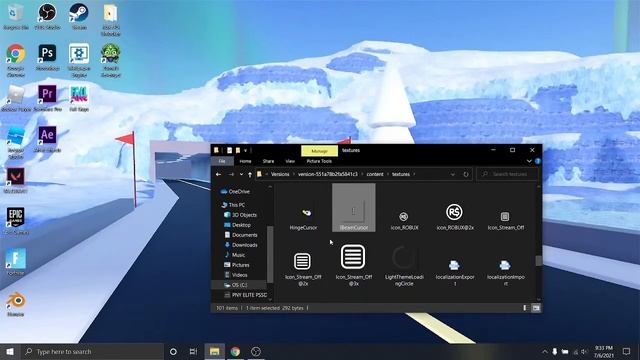Image resolution: width=640 pixels, height=360 pixels.
Task: Switch to the View ribbon tab
Action: 290,161
